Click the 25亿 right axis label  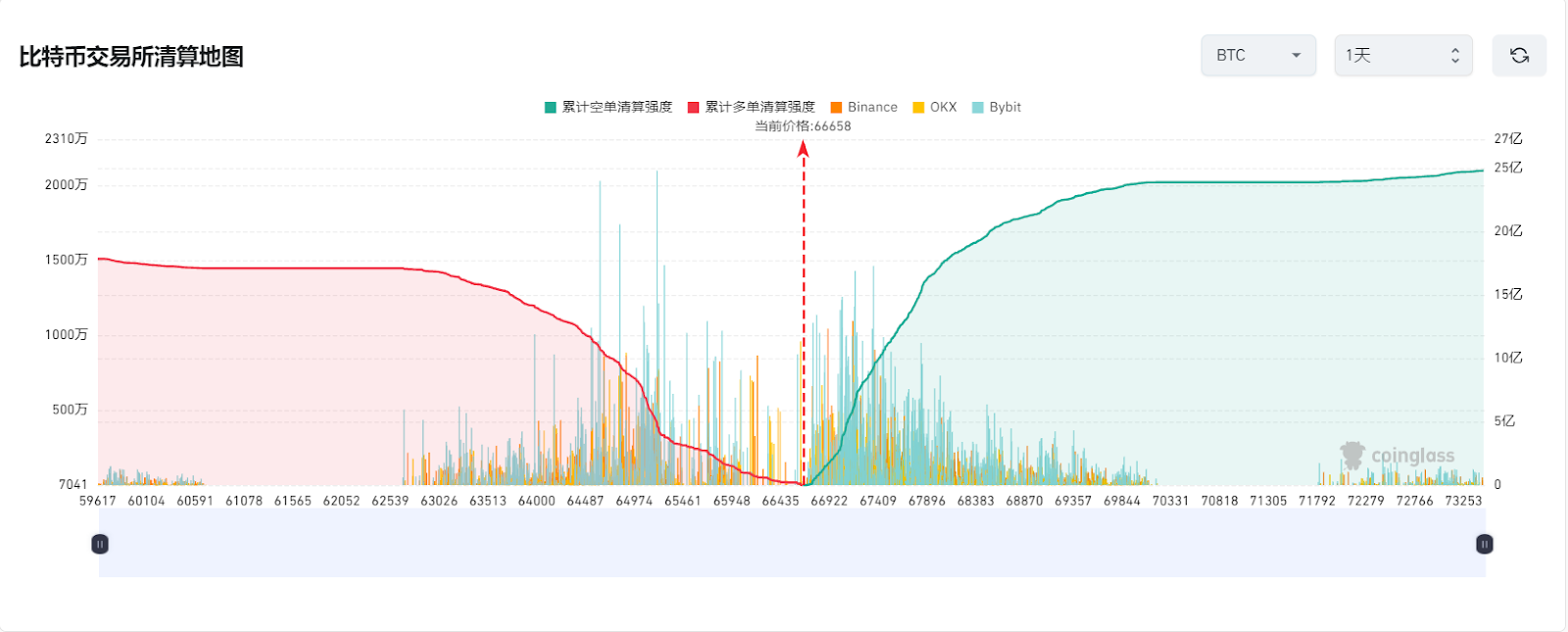(x=1508, y=168)
